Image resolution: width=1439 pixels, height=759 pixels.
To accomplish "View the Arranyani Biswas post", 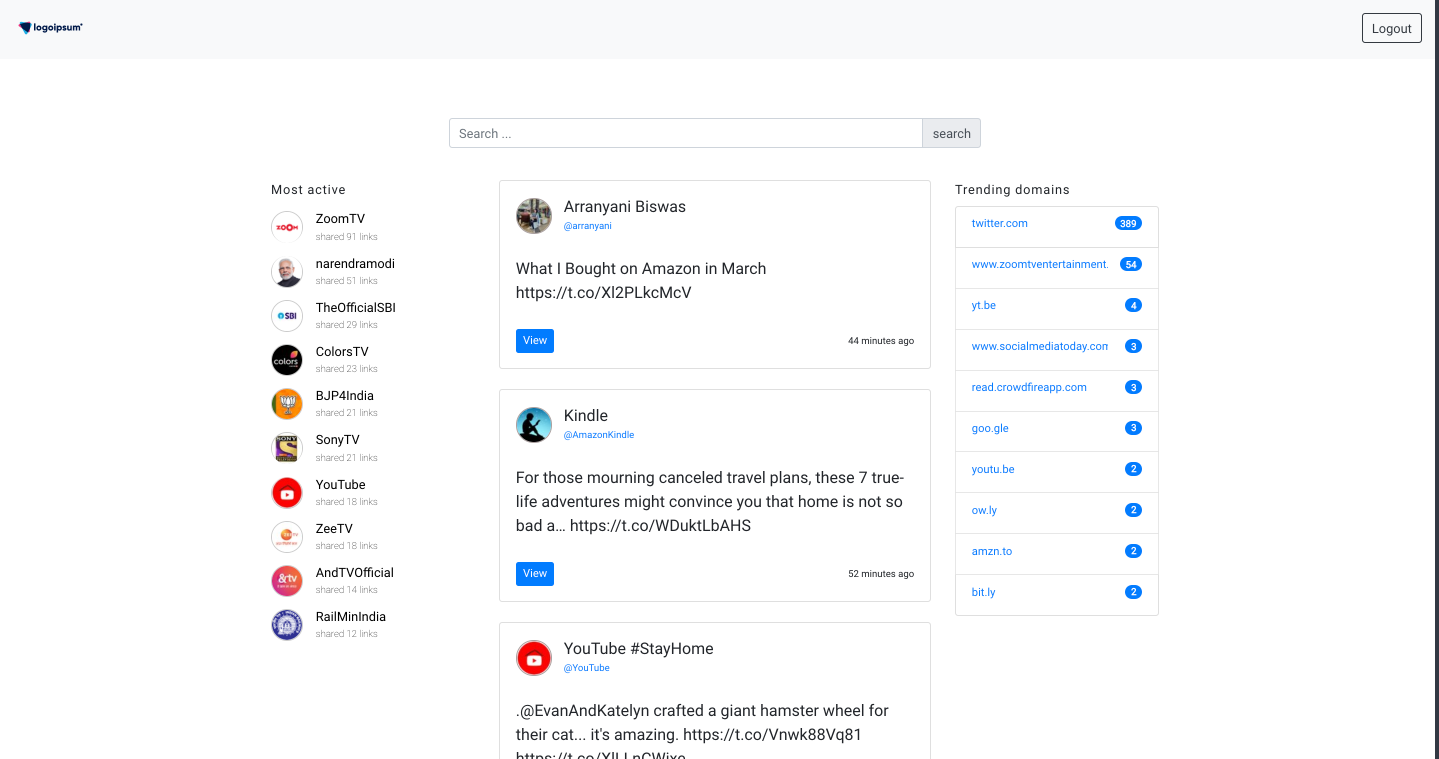I will tap(535, 341).
